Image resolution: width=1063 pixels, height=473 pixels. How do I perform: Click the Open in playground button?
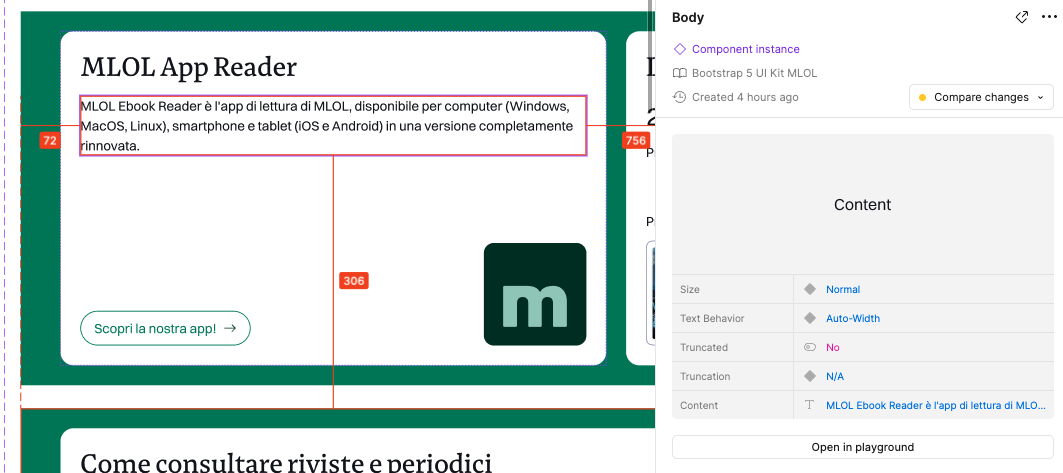[862, 447]
